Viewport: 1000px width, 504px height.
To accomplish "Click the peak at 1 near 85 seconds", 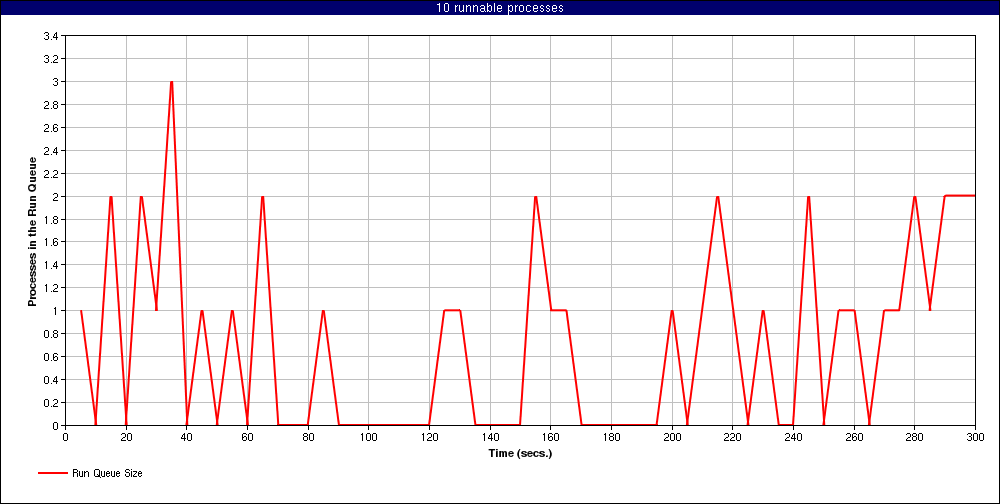I will (323, 311).
